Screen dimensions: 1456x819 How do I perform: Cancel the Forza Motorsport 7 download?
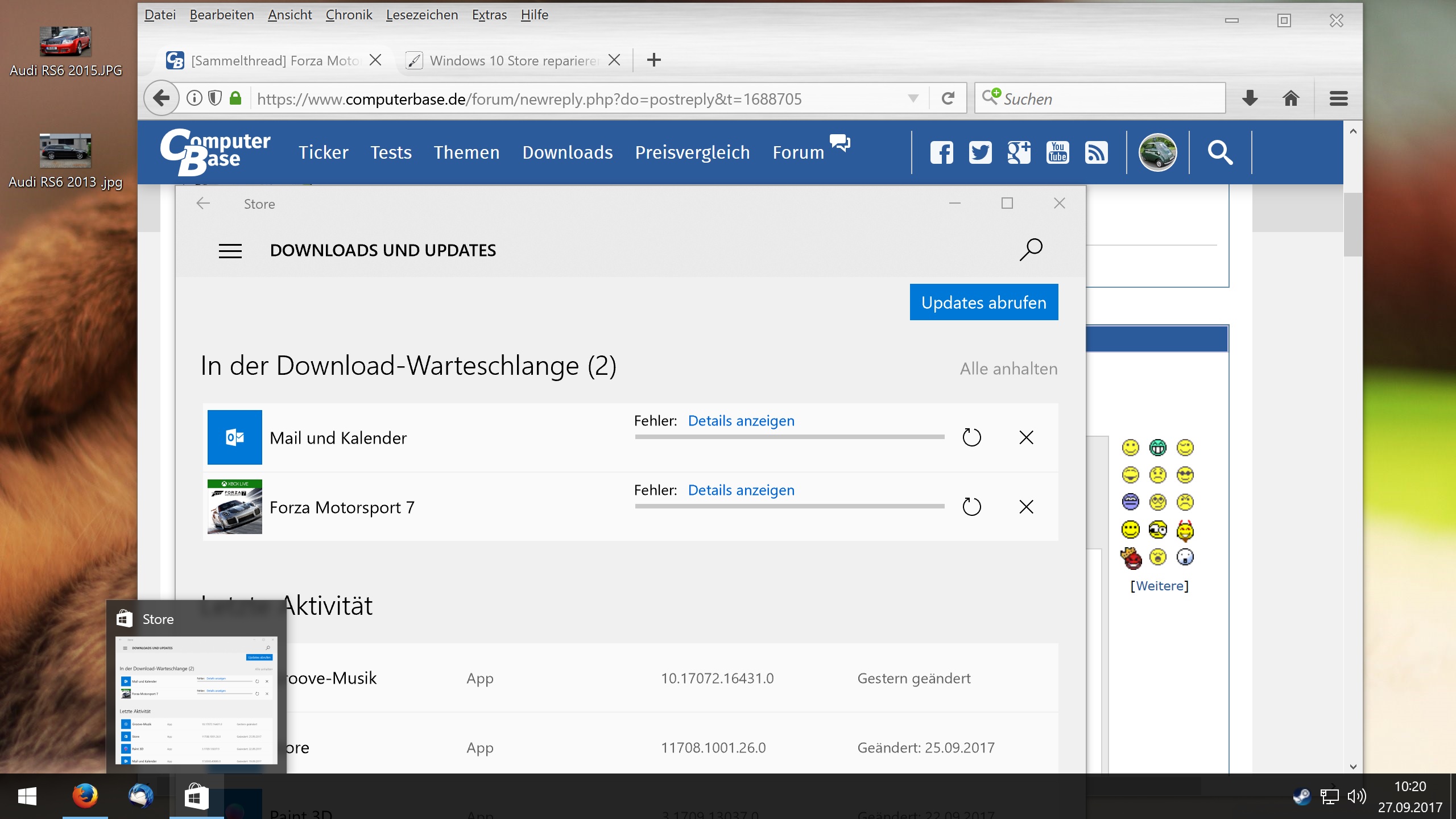click(1026, 507)
